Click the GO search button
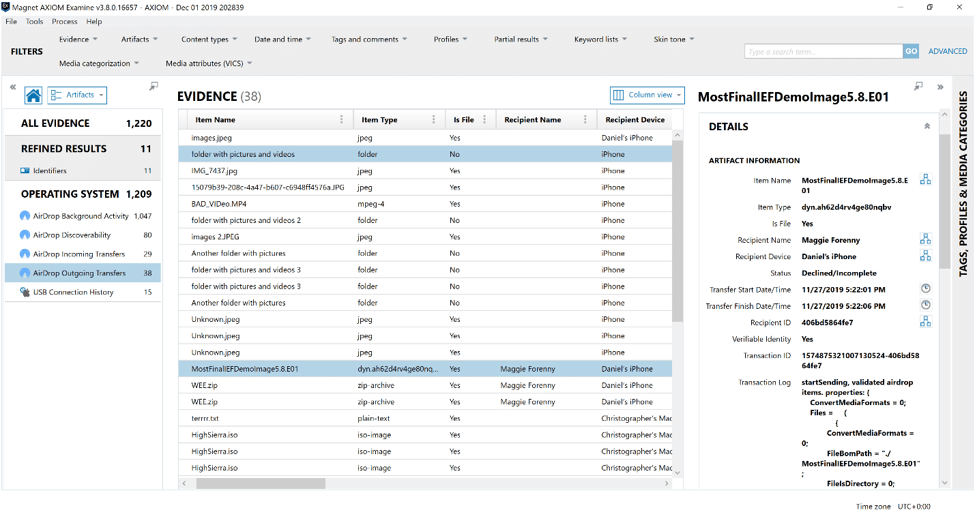Image resolution: width=975 pixels, height=523 pixels. pyautogui.click(x=911, y=51)
